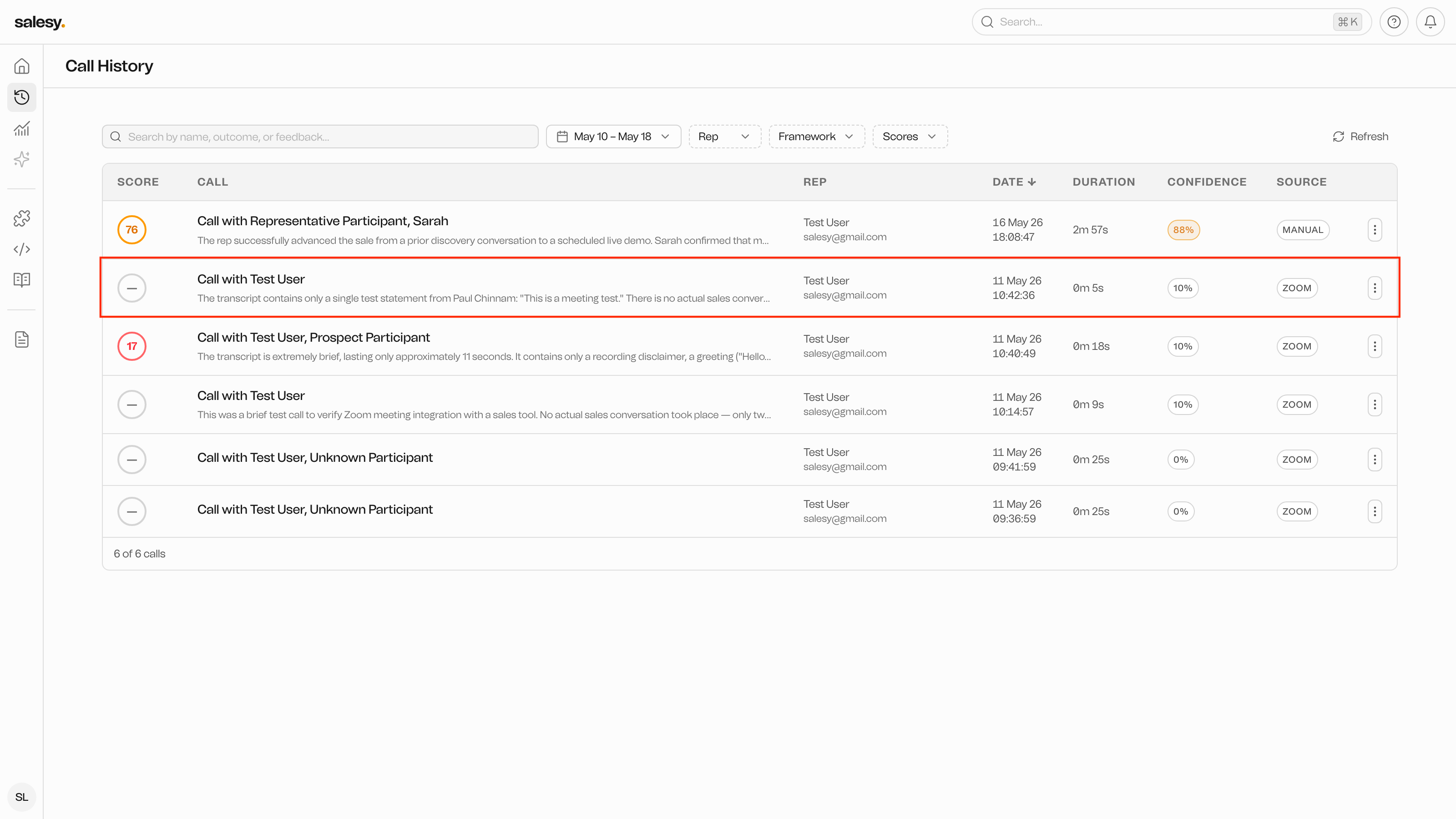Click the 16 May 26 18:08:47 date
1456x819 pixels.
click(1017, 230)
